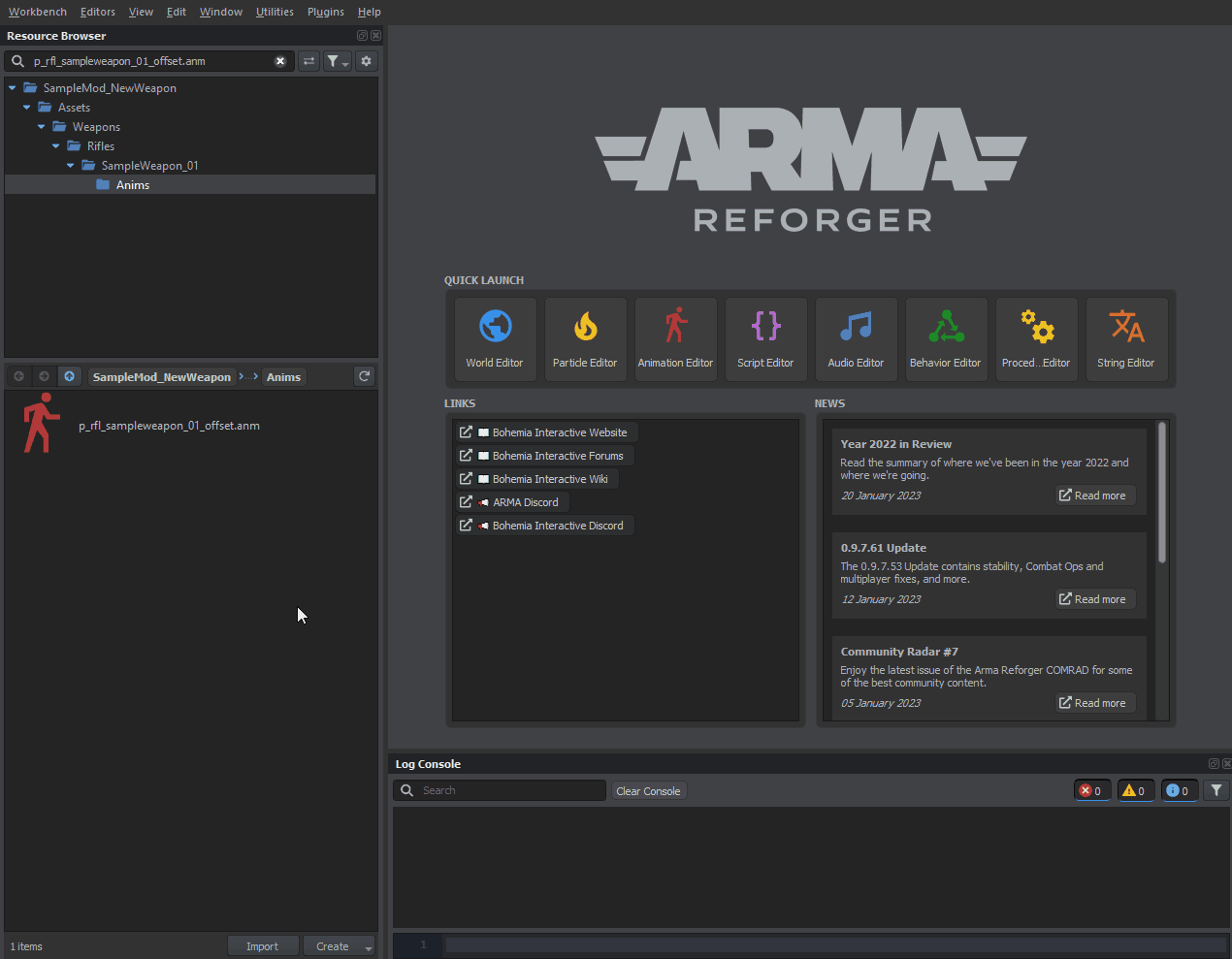Collapse the SampleMod_NewWeapon tree node

12,88
